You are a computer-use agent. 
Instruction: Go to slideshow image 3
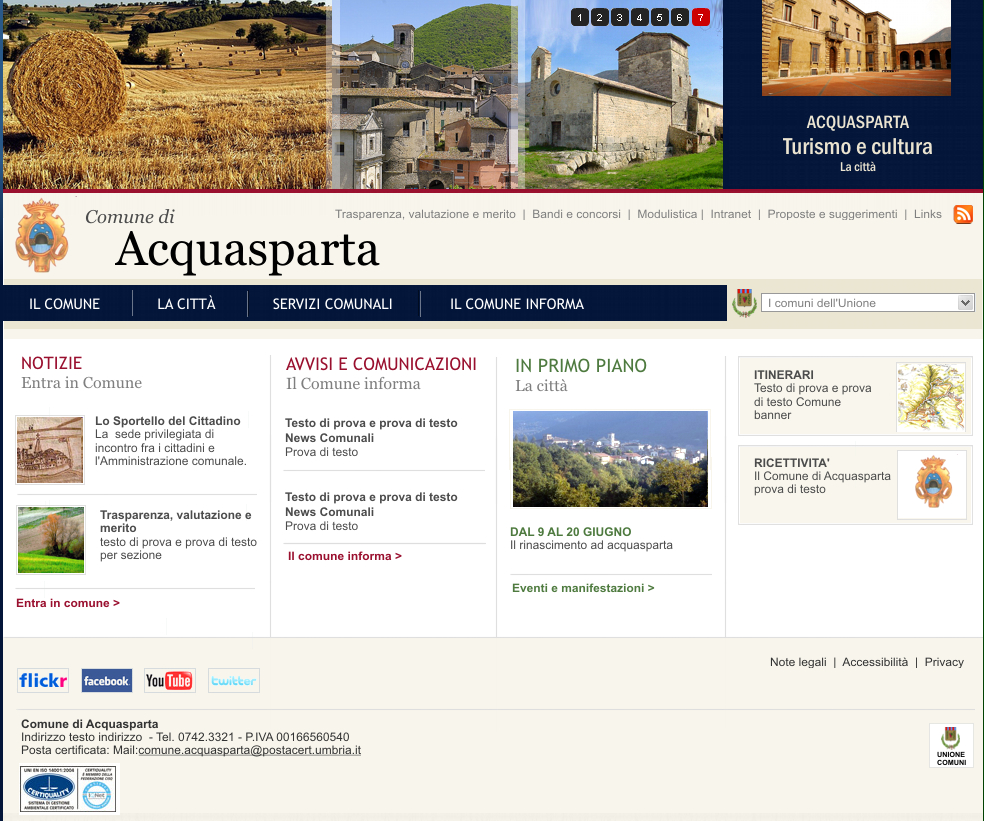[x=619, y=18]
